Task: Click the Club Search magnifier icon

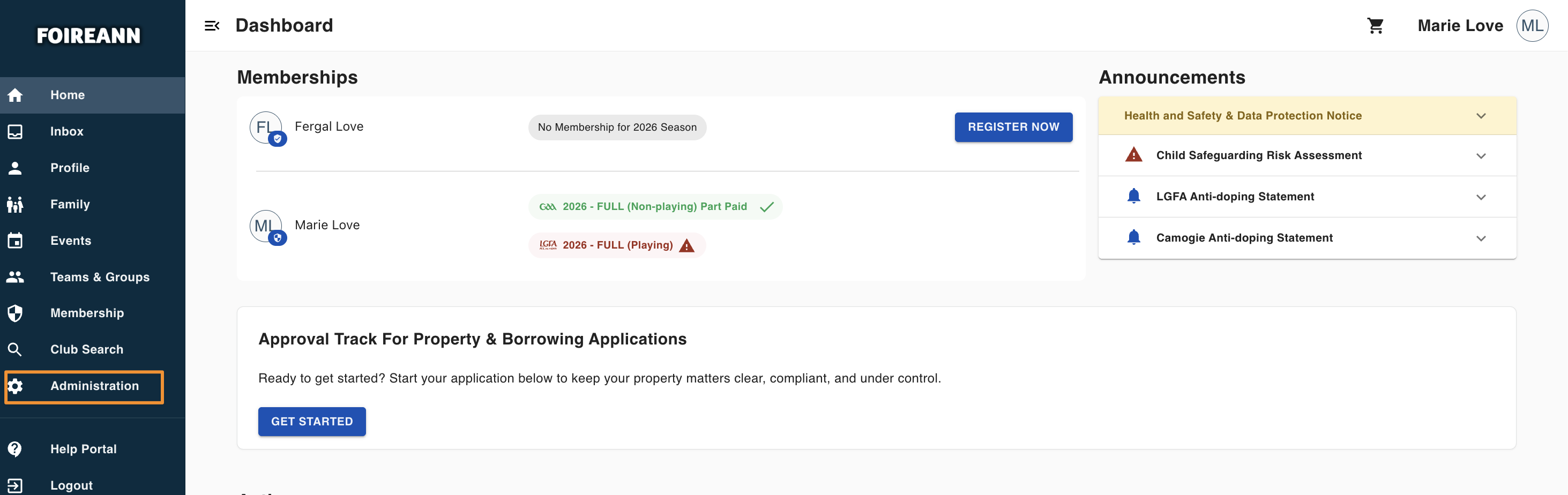Action: [15, 349]
